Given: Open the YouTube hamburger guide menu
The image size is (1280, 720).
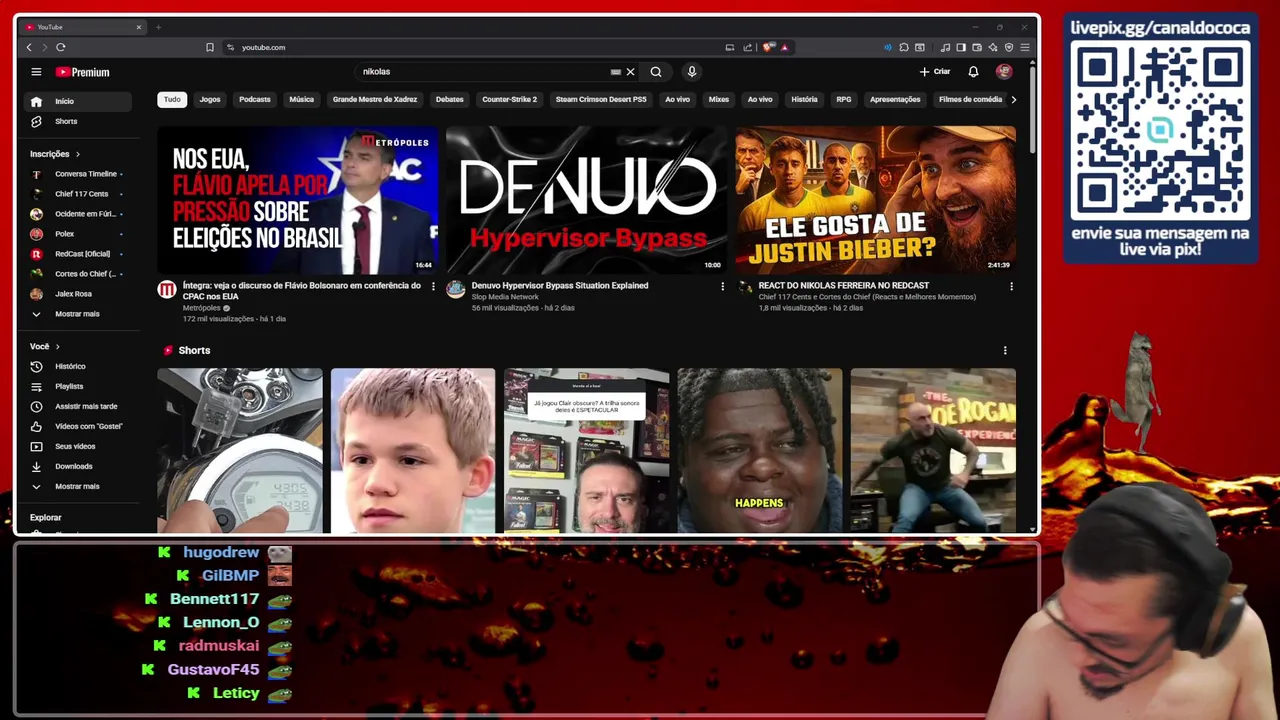Looking at the screenshot, I should tap(36, 72).
